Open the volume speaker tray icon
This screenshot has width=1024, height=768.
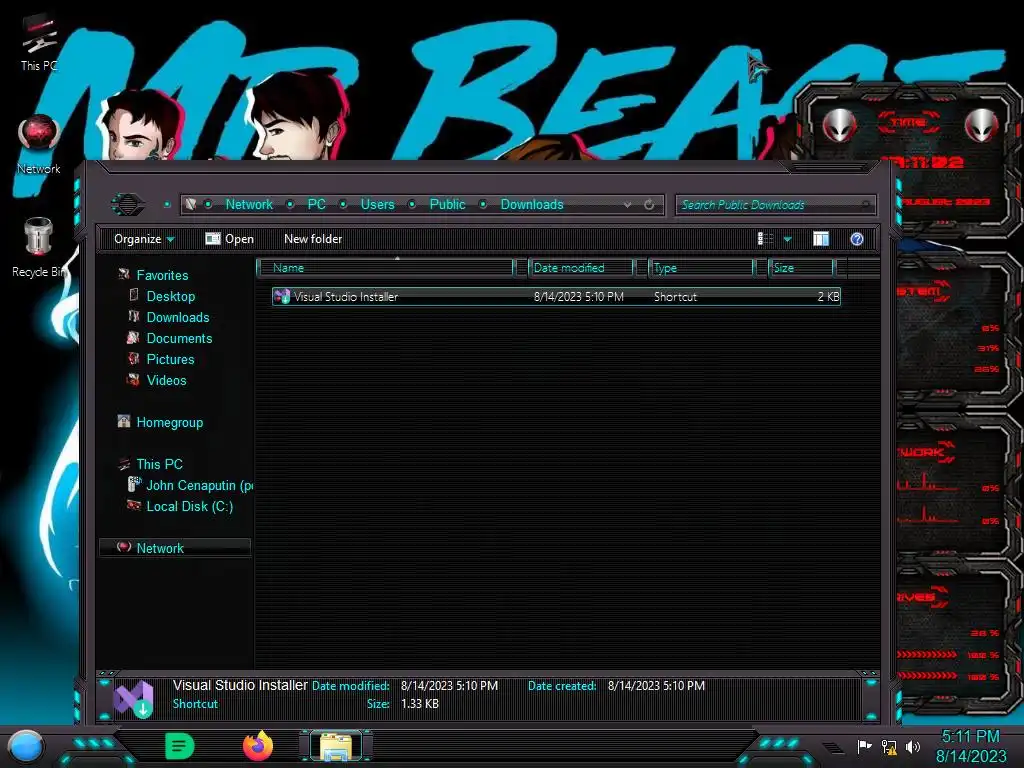pyautogui.click(x=913, y=746)
